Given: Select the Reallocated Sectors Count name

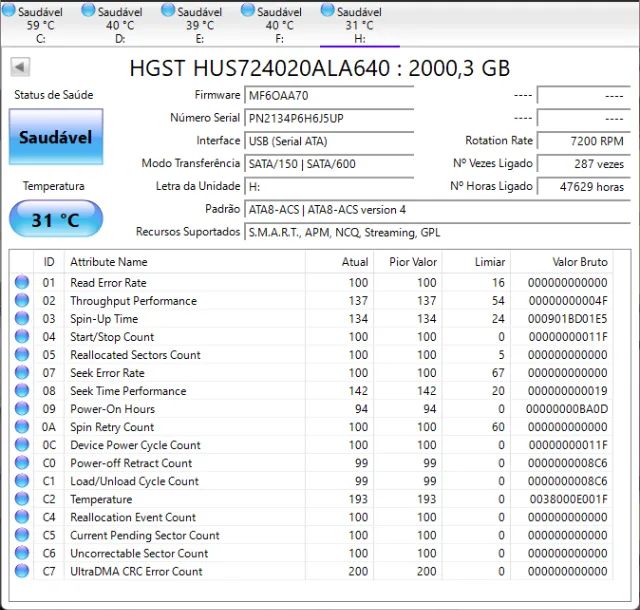Looking at the screenshot, I should pos(136,355).
